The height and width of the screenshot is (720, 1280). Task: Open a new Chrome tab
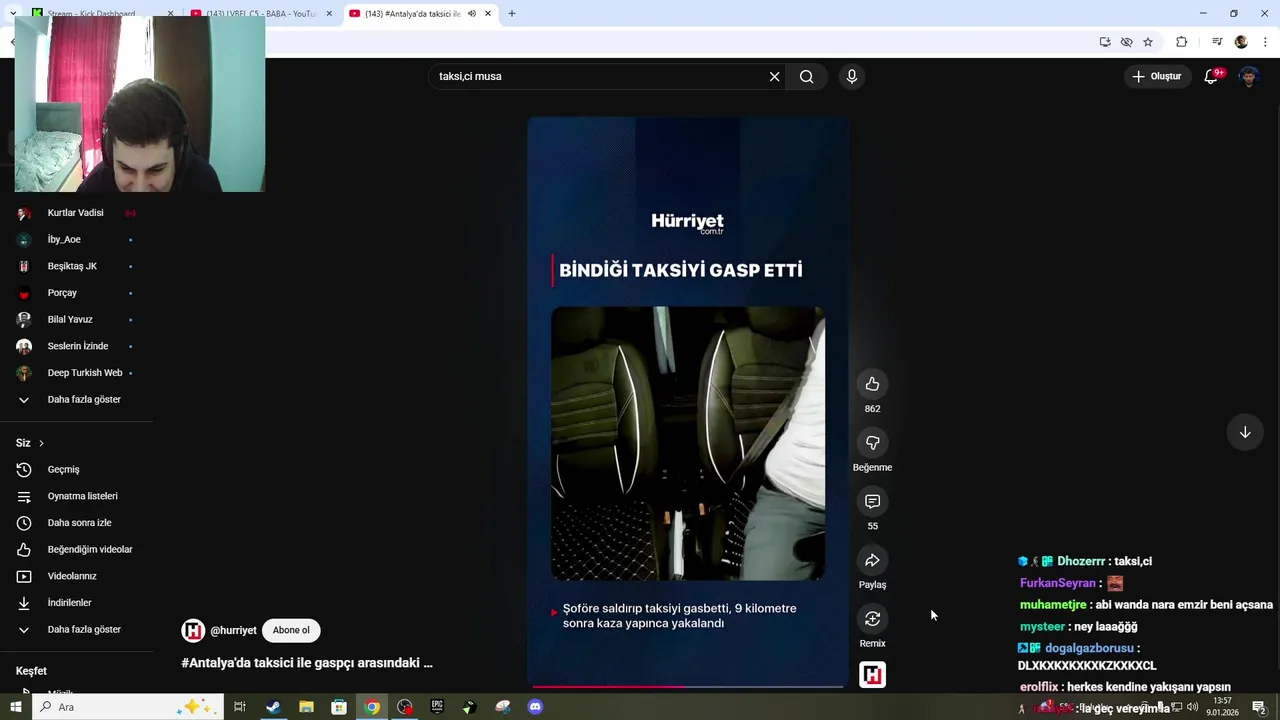pos(512,14)
